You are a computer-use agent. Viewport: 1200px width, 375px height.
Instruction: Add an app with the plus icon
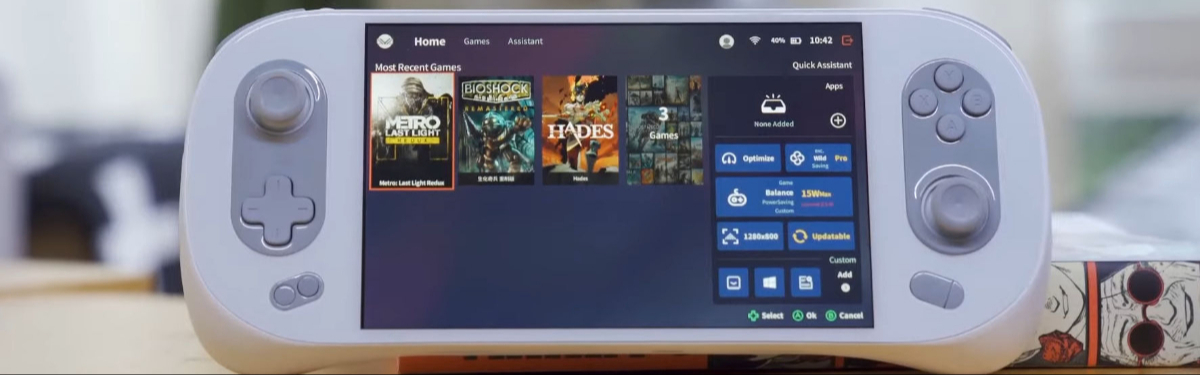(x=838, y=120)
